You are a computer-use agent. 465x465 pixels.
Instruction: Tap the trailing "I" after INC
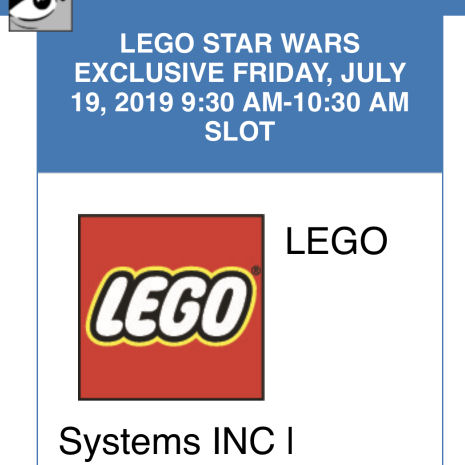pos(290,441)
